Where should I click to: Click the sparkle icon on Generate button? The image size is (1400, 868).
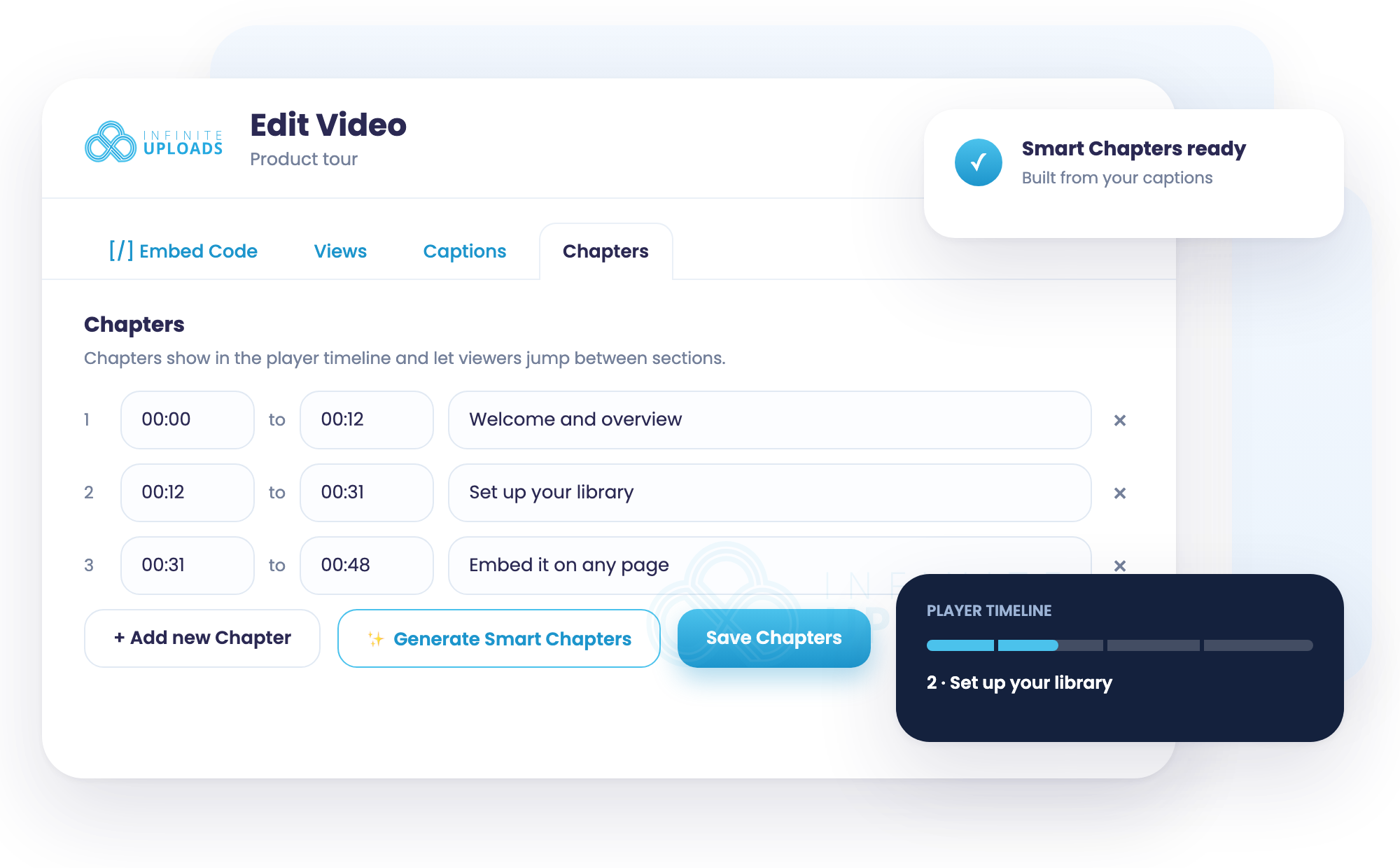pos(376,638)
